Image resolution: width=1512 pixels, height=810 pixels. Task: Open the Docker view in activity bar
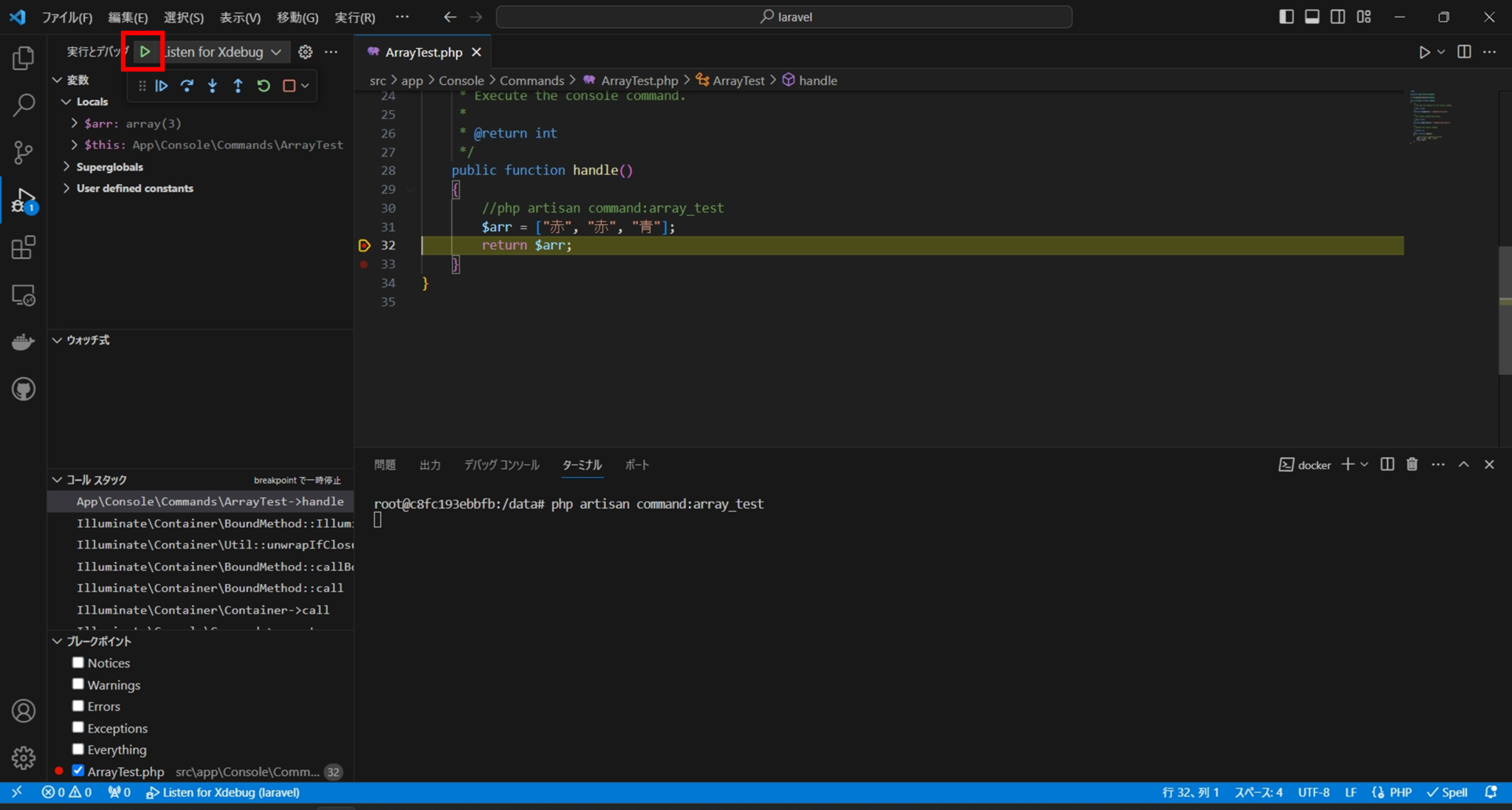click(23, 341)
